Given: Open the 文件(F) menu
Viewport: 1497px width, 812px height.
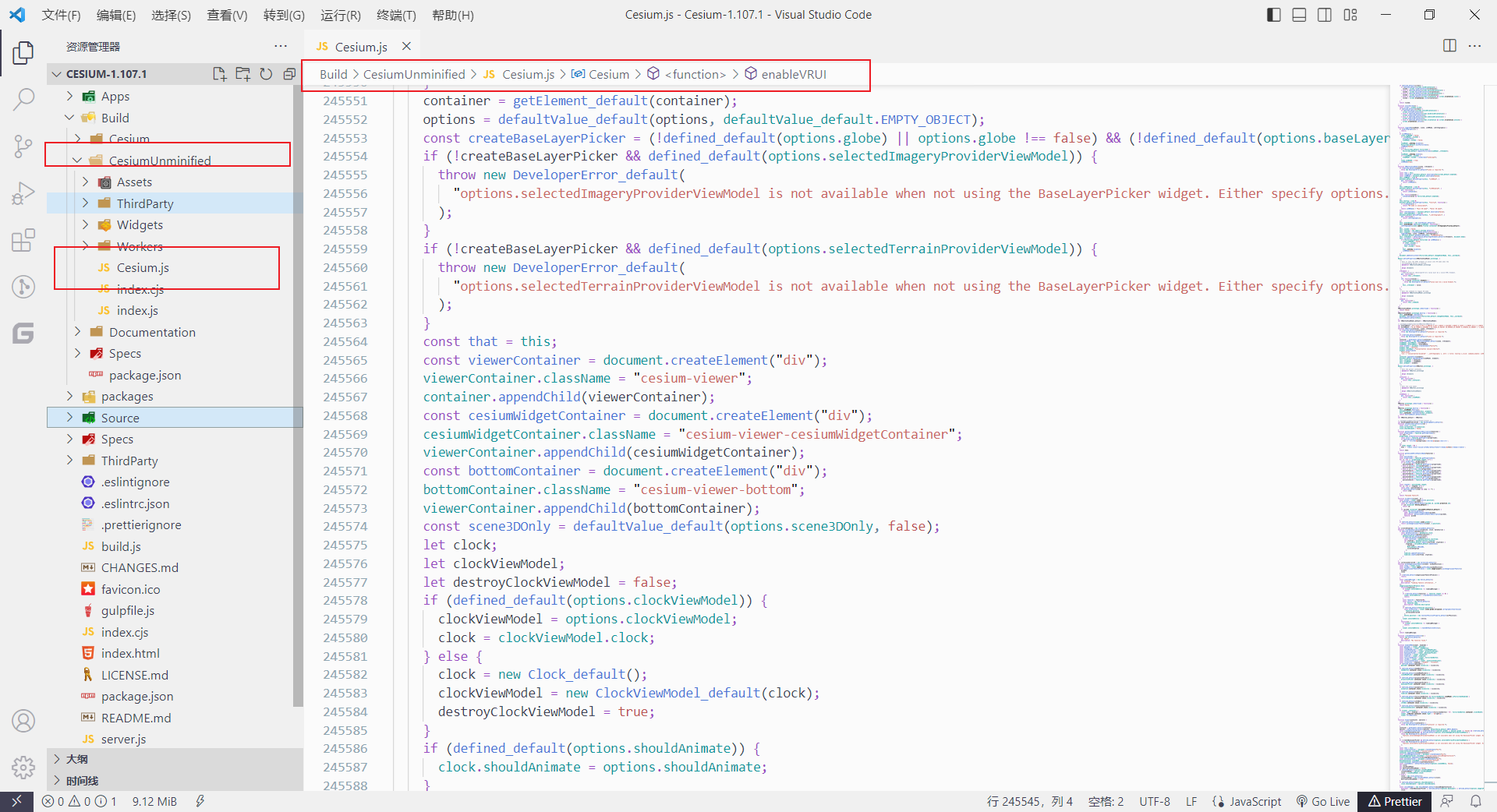Looking at the screenshot, I should click(61, 15).
